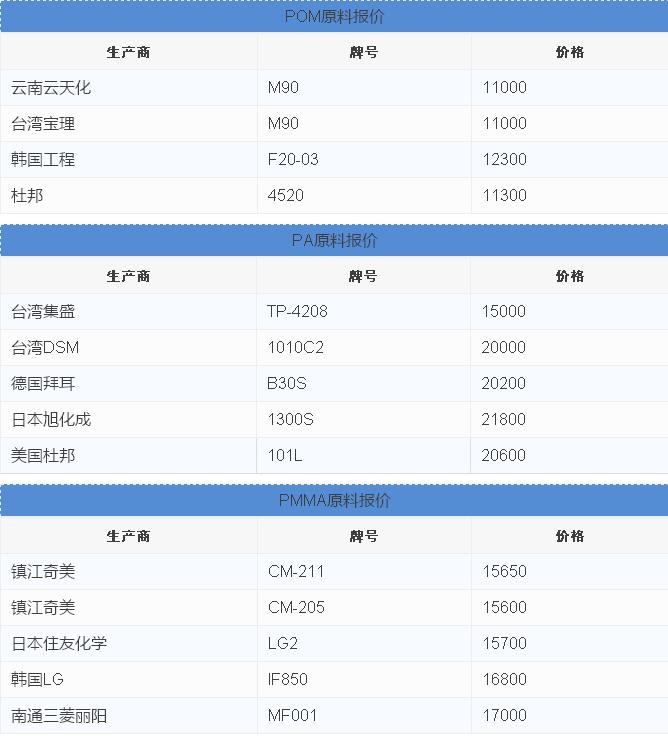Click 牌号 column header in PA table
This screenshot has height=741, width=668.
tap(363, 276)
